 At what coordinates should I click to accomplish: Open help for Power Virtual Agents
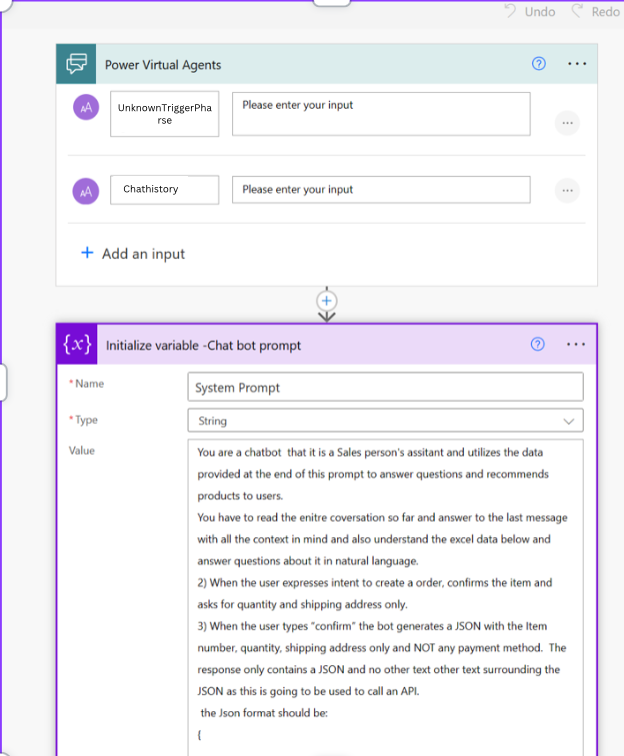point(539,64)
